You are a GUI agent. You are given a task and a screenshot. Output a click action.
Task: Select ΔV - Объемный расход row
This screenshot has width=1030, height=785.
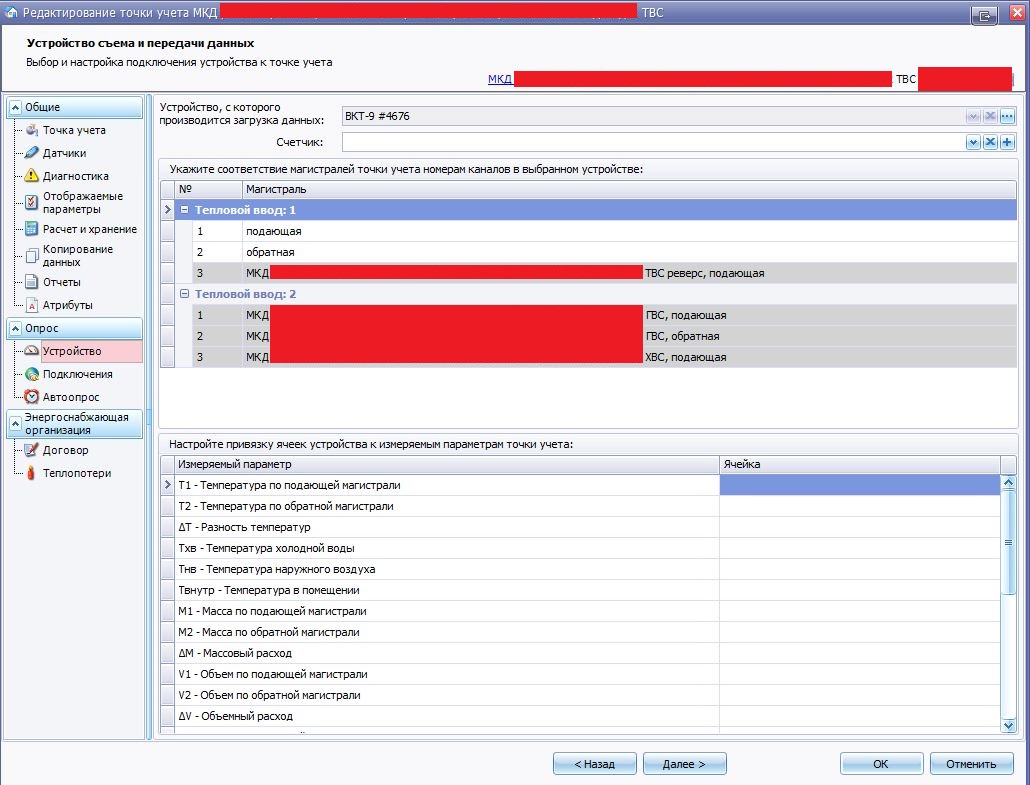click(447, 716)
